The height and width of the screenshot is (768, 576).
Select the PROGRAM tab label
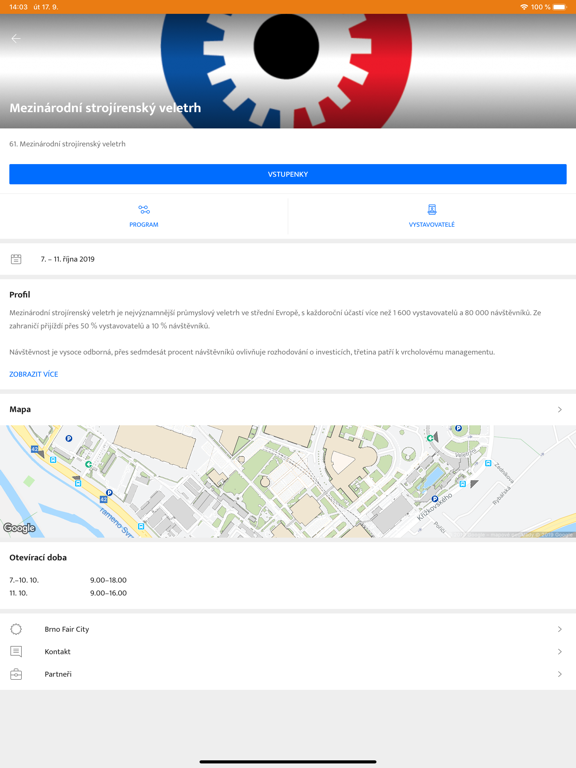click(x=144, y=224)
